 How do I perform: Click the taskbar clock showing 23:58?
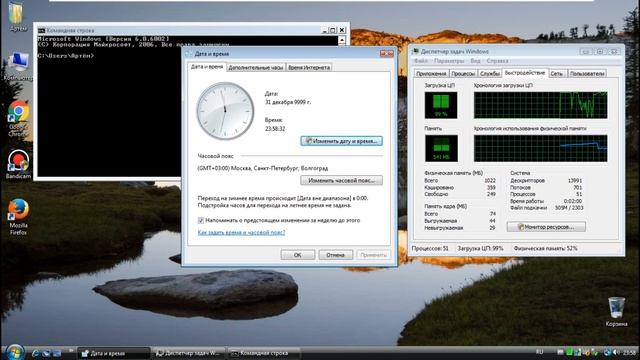pyautogui.click(x=629, y=352)
